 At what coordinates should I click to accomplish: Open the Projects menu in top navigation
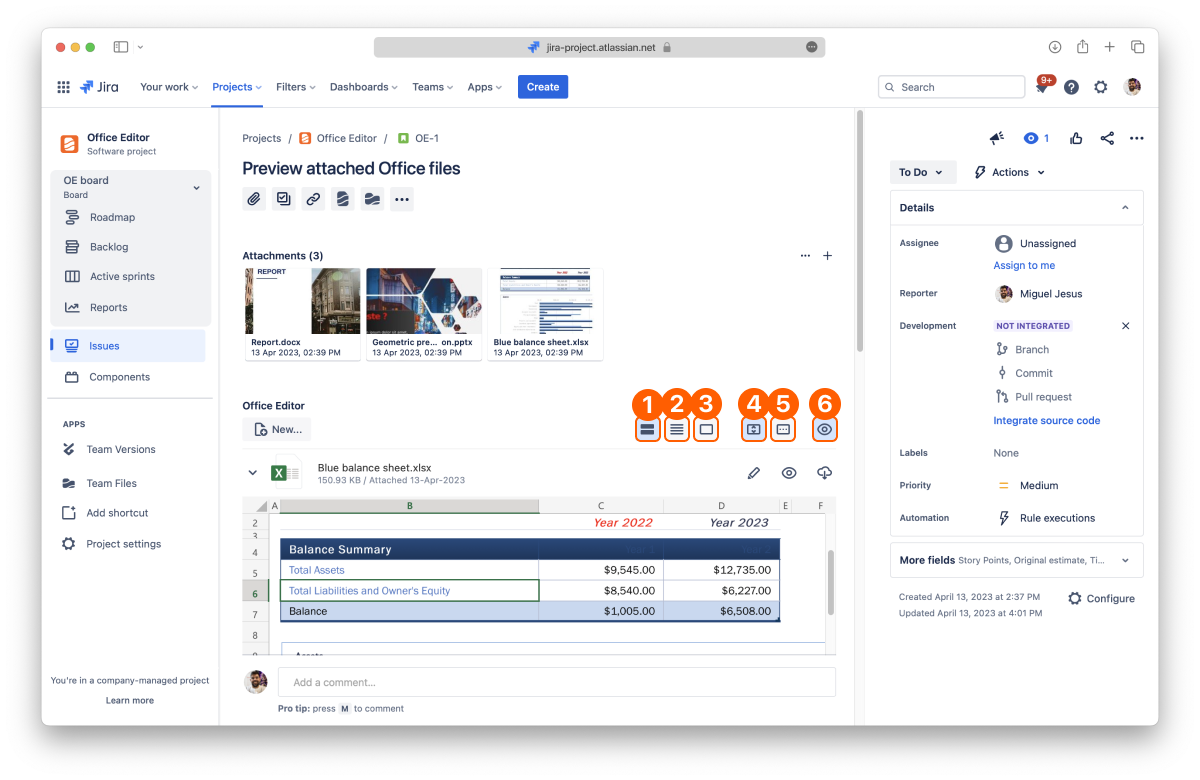click(x=237, y=87)
